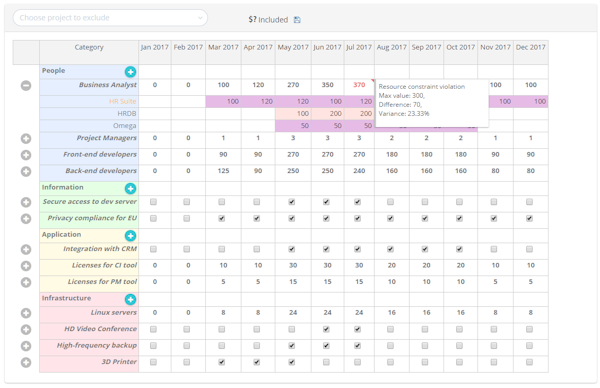Select the HRDB project row label

[127, 114]
